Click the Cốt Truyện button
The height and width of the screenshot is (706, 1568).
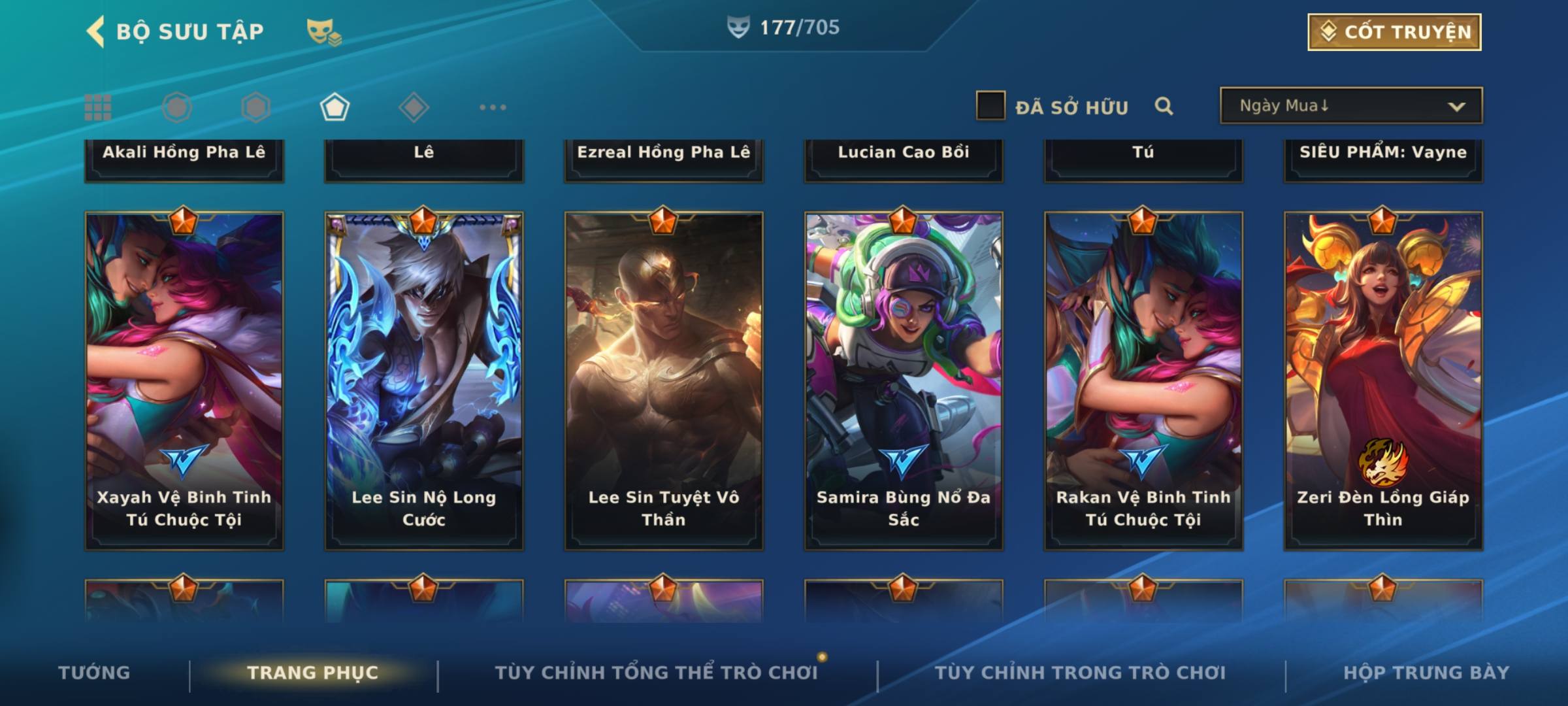[x=1394, y=31]
